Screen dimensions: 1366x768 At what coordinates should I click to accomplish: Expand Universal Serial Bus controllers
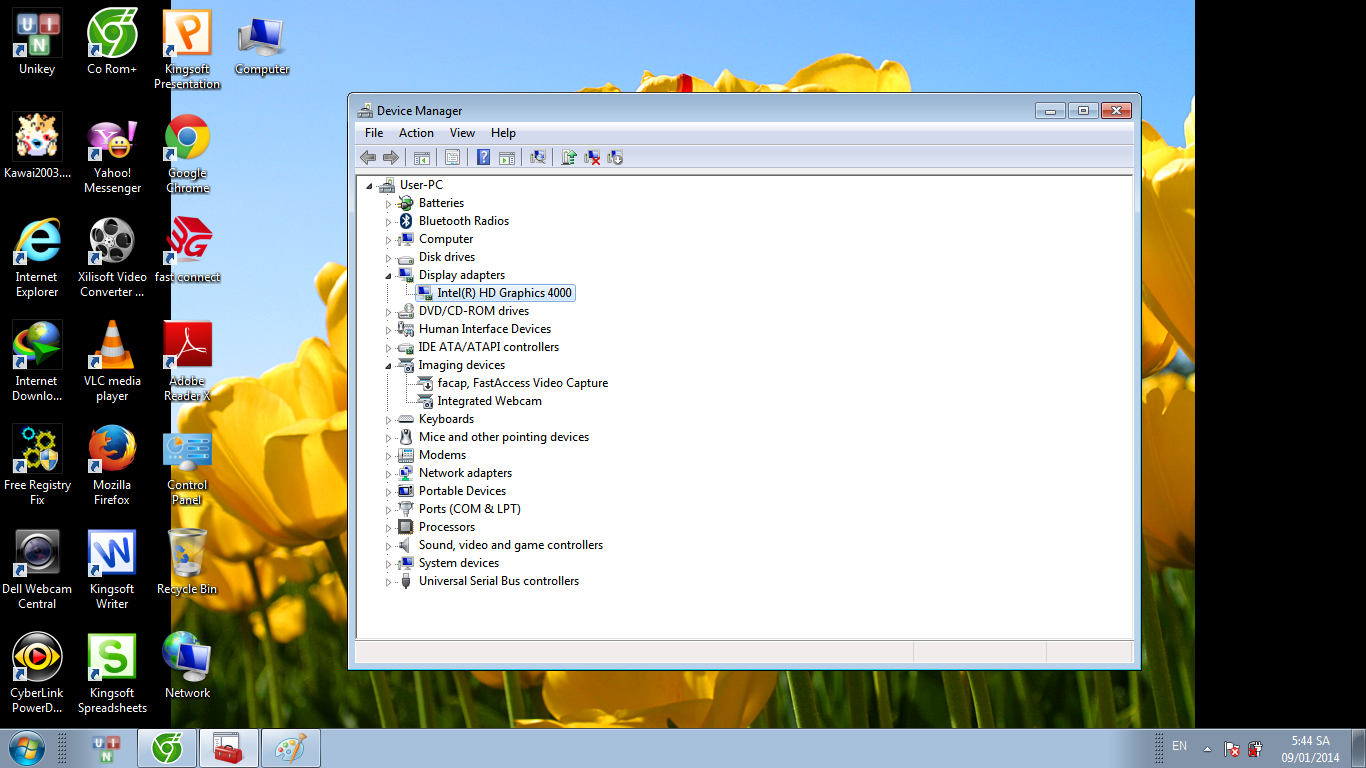pos(389,582)
